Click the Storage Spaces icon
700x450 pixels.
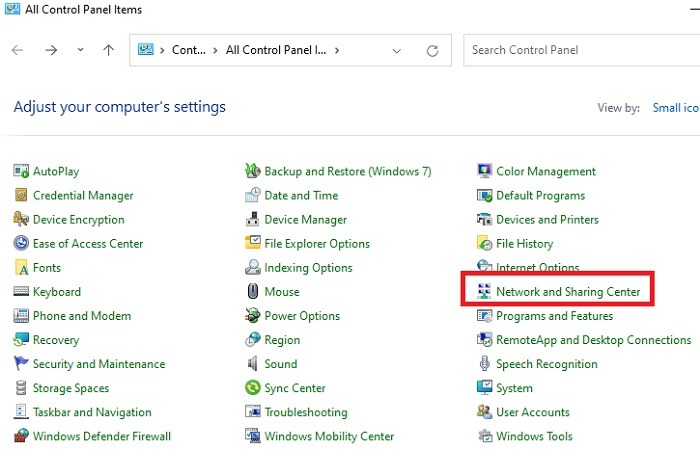point(21,388)
